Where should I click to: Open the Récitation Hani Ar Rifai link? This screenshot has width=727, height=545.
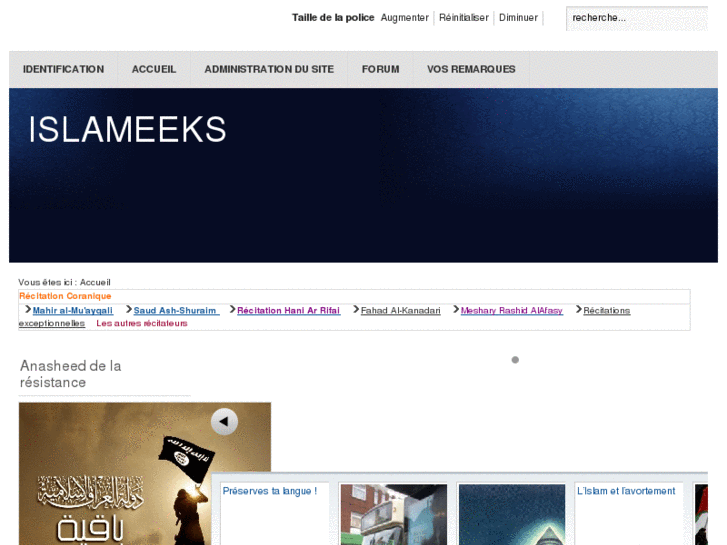pos(288,311)
